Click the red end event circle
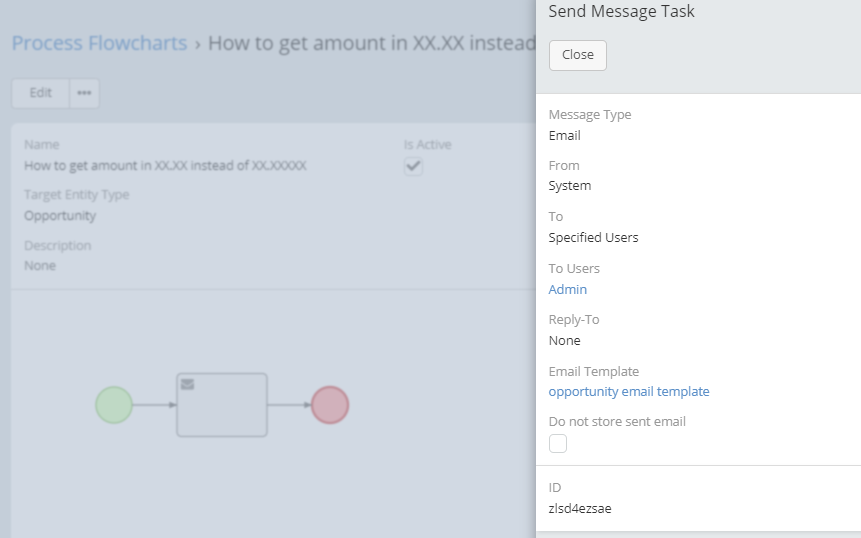The width and height of the screenshot is (861, 538). 330,405
